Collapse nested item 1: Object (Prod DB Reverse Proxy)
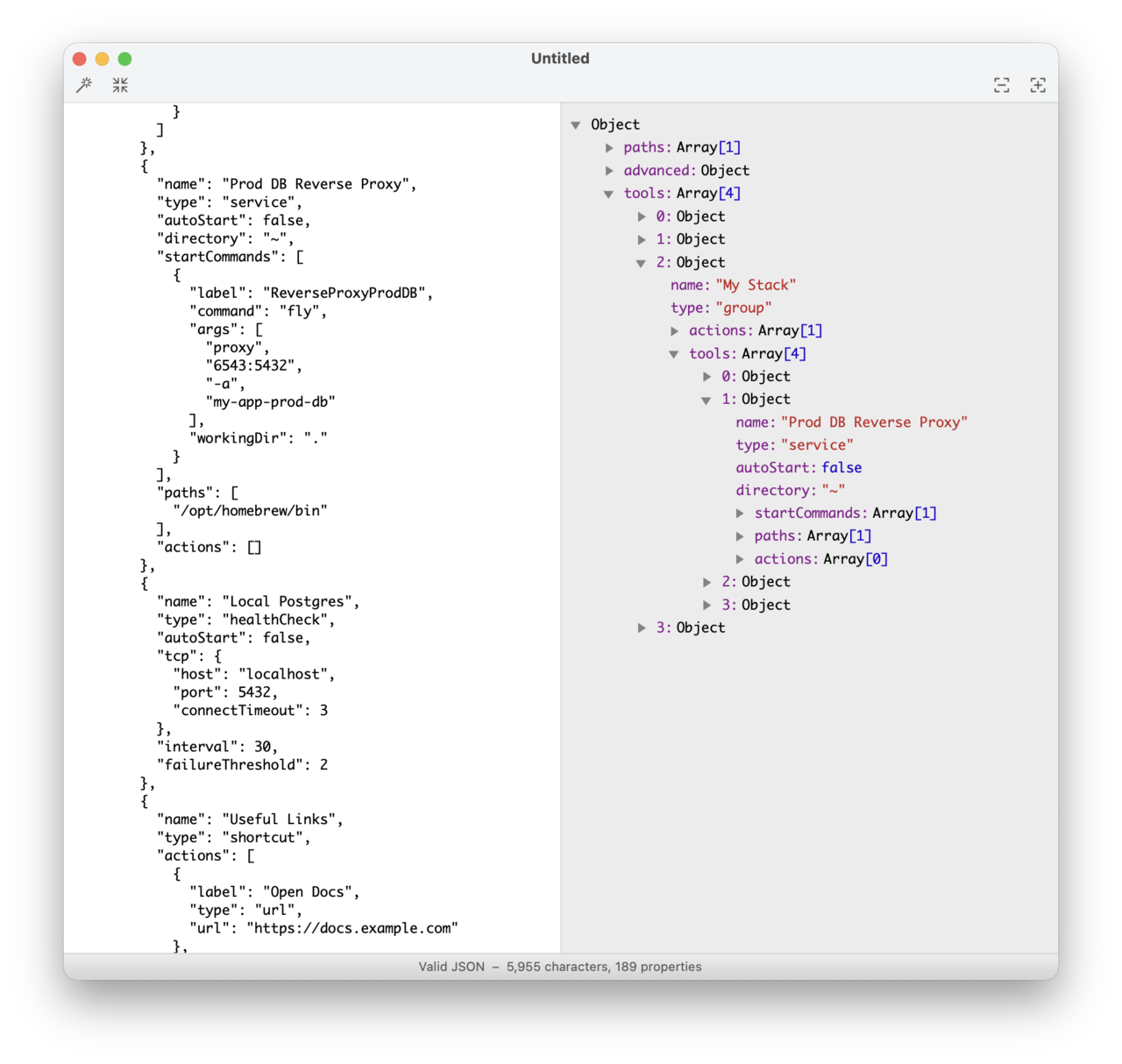This screenshot has height=1064, width=1122. [706, 400]
